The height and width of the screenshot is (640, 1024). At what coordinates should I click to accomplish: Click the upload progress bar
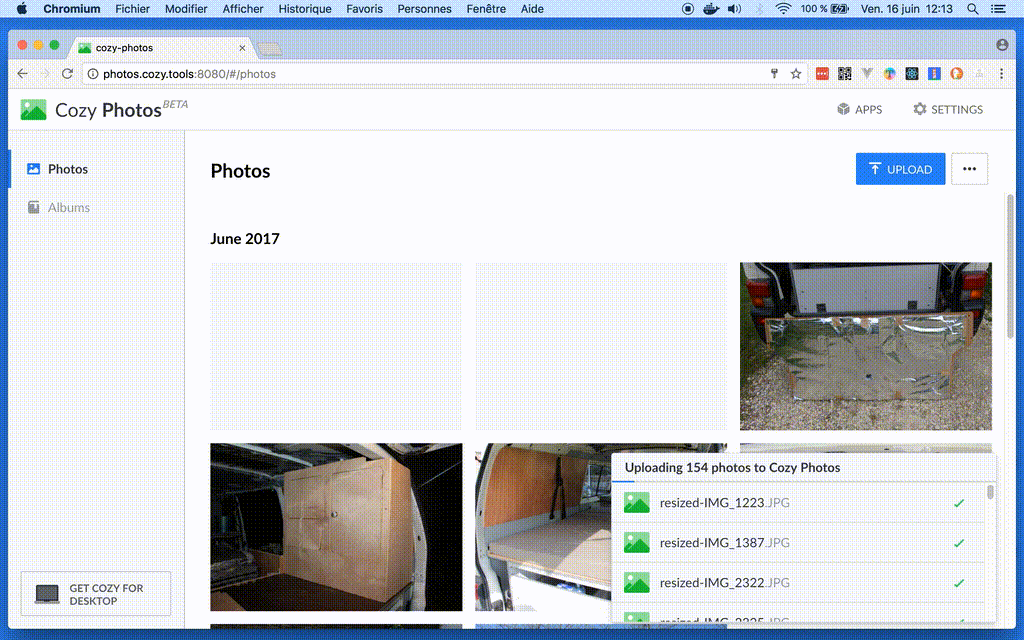[804, 482]
